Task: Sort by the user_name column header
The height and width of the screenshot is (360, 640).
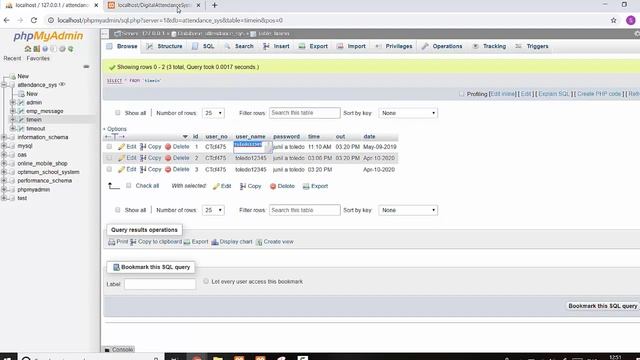Action: click(250, 137)
